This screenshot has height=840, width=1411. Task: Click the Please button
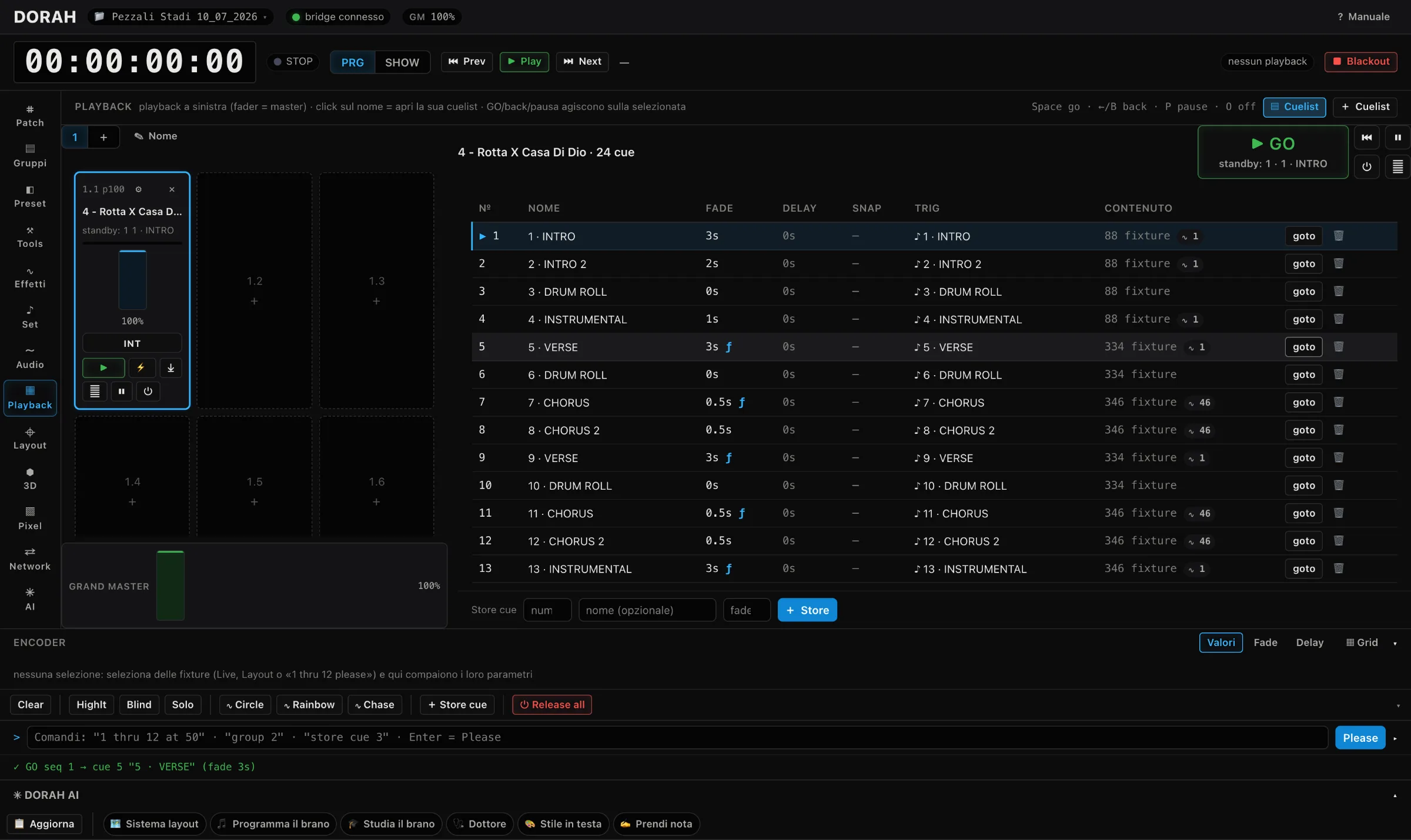pyautogui.click(x=1360, y=738)
